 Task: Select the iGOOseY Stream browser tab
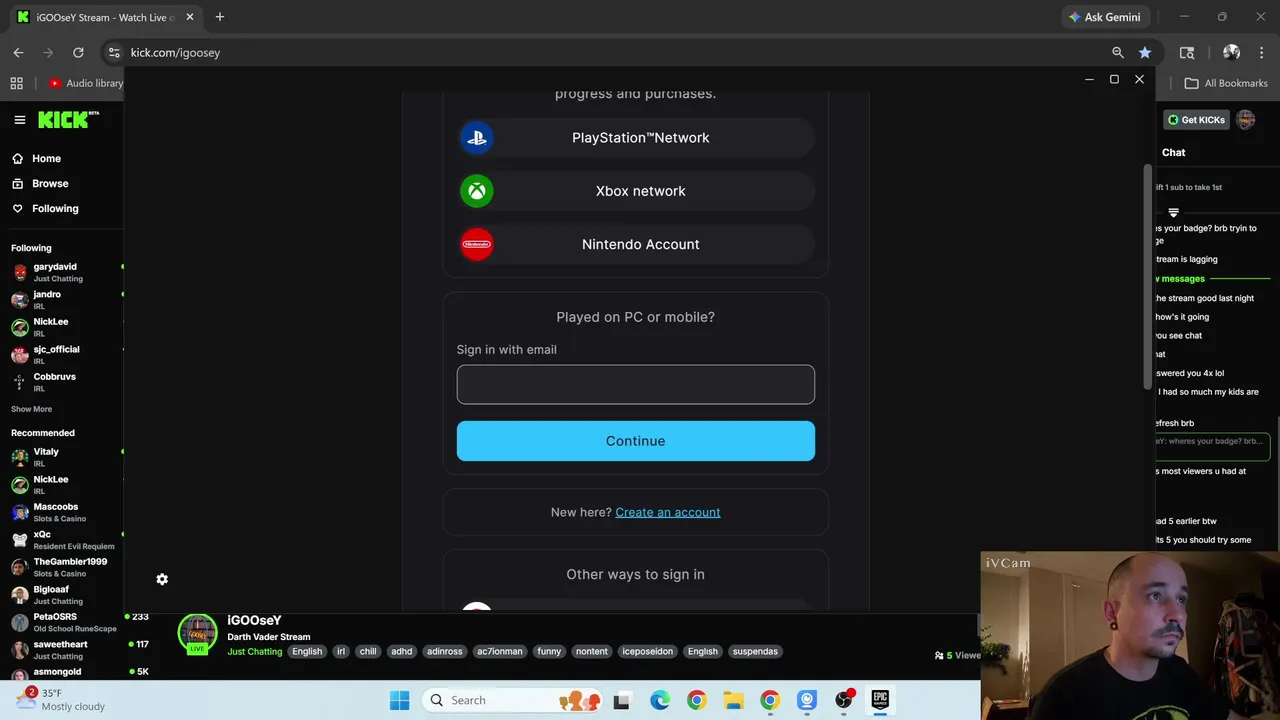(x=105, y=17)
